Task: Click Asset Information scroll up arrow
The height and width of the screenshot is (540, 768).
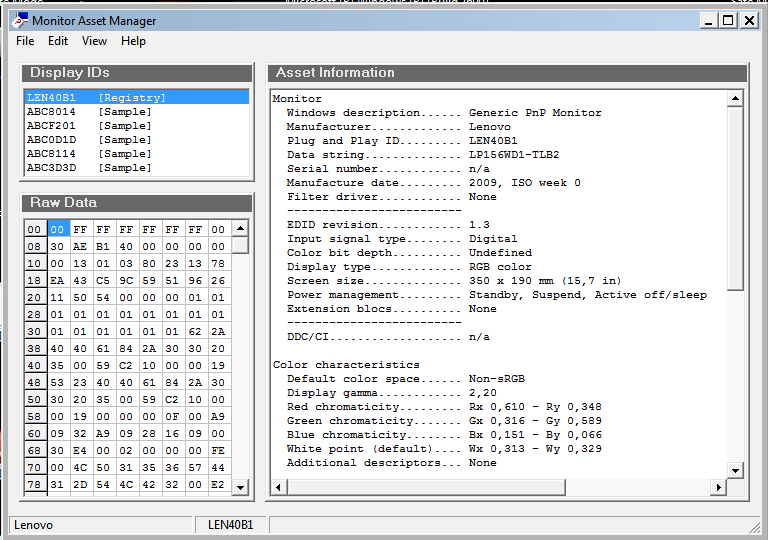Action: (x=735, y=98)
